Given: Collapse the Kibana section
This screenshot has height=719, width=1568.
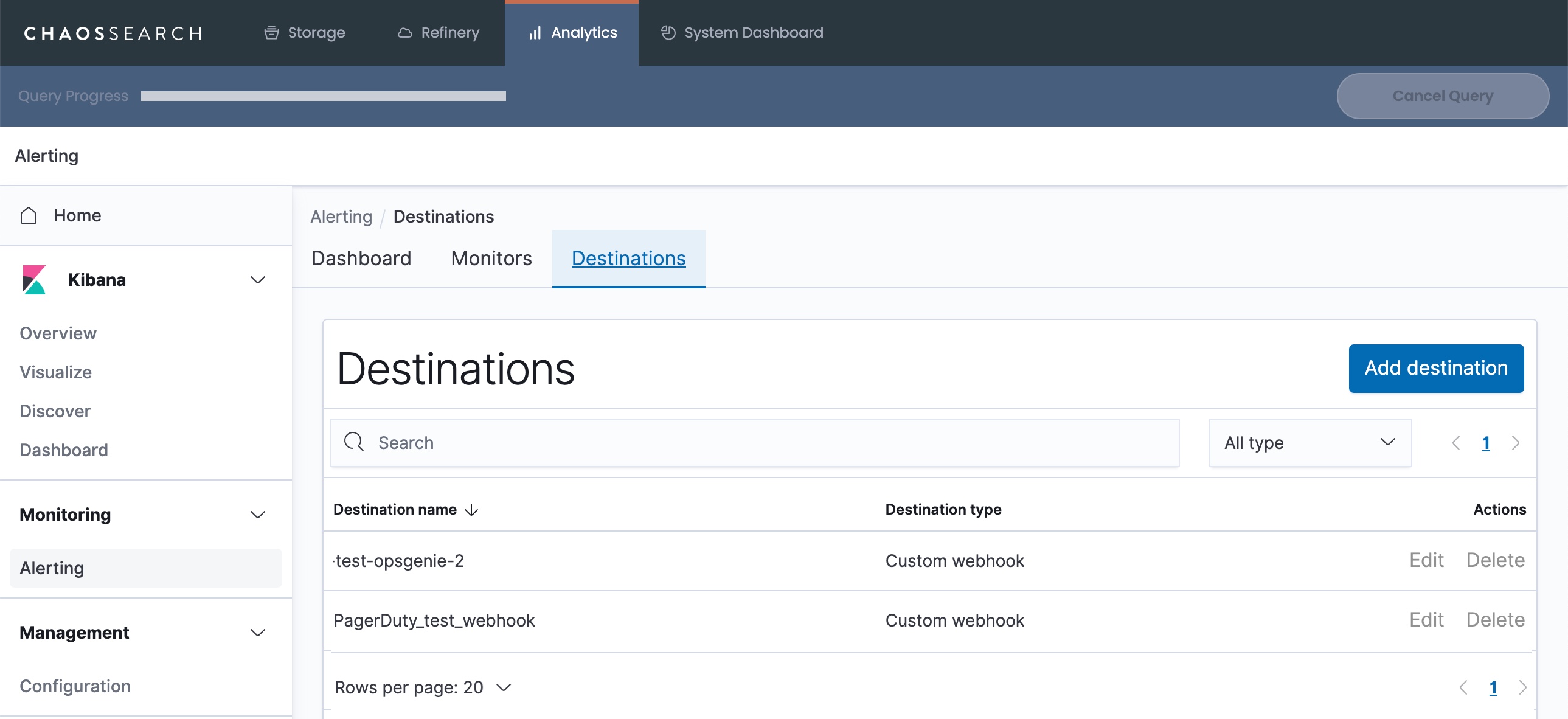Looking at the screenshot, I should tap(257, 280).
